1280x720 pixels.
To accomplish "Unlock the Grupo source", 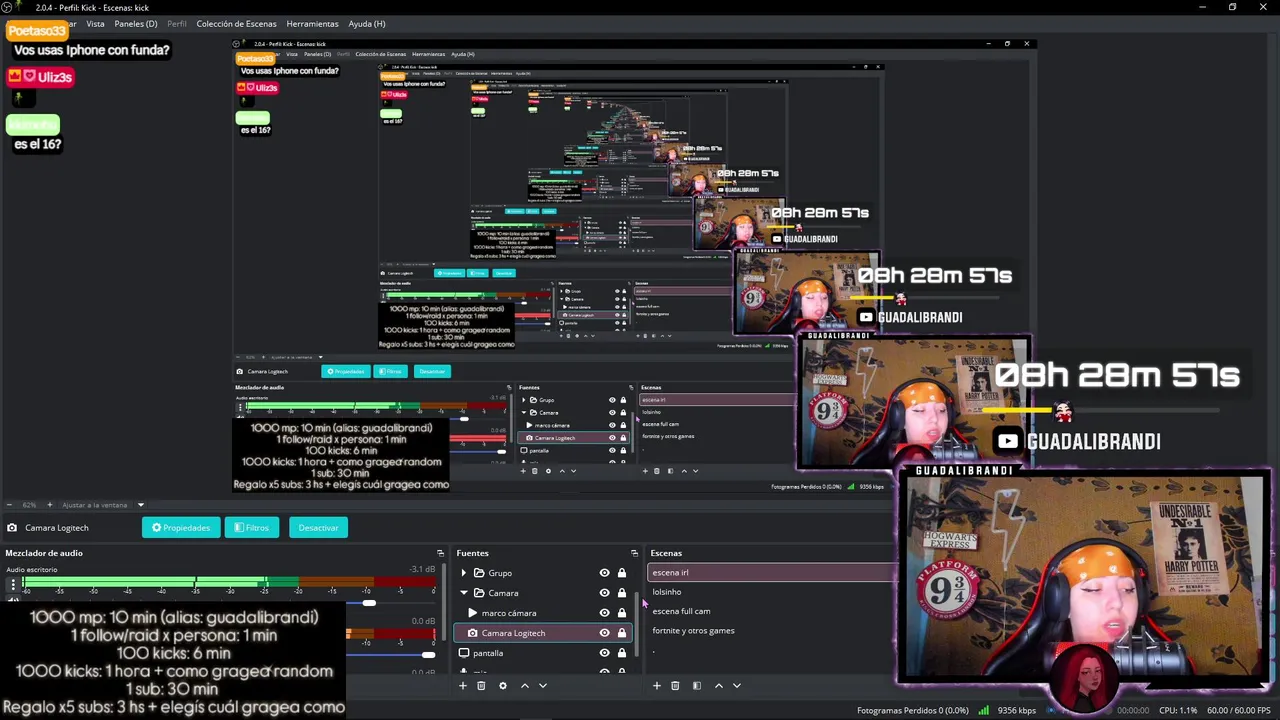I will (622, 573).
